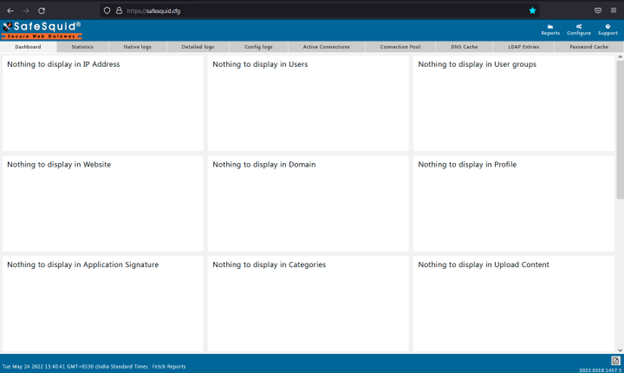Click 'Nothing to display in IP Address'
The height and width of the screenshot is (373, 624).
[63, 64]
